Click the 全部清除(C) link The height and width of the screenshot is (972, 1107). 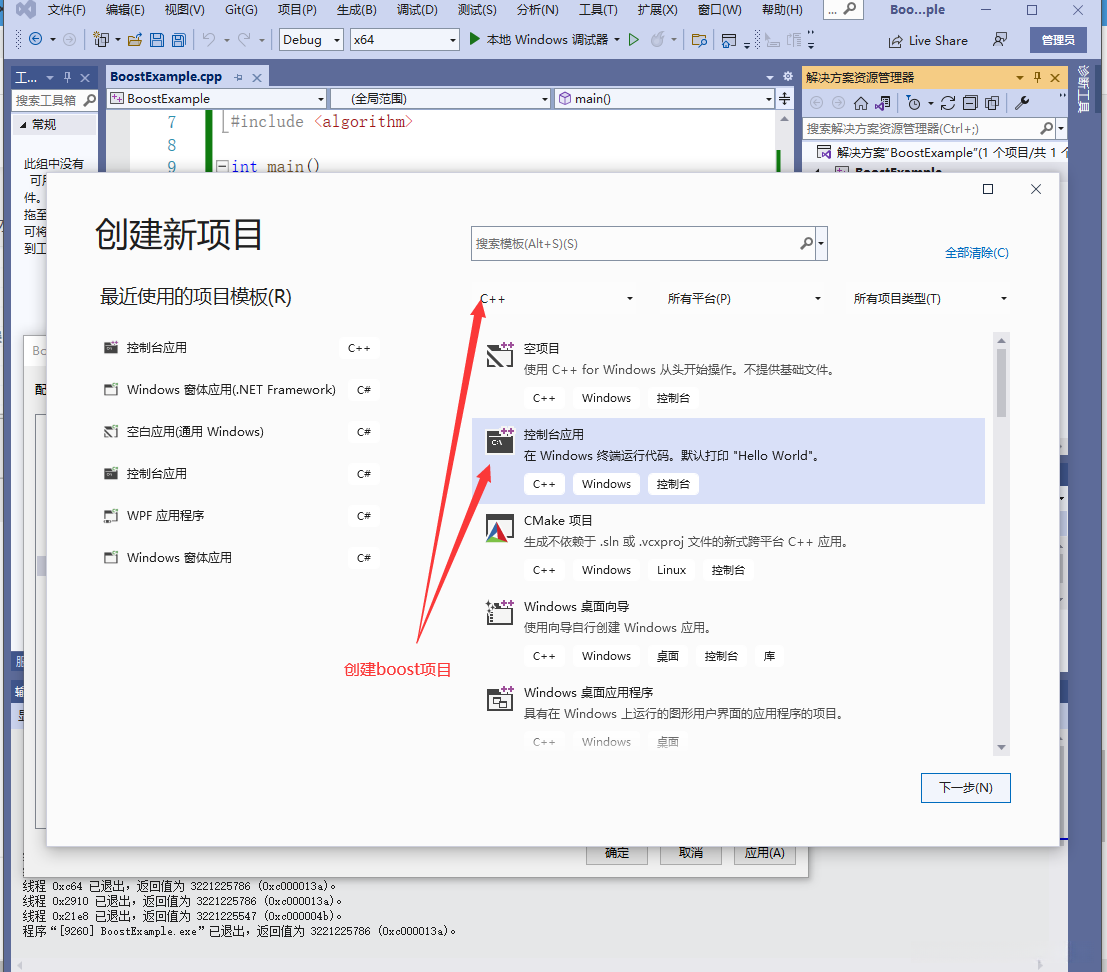tap(976, 253)
